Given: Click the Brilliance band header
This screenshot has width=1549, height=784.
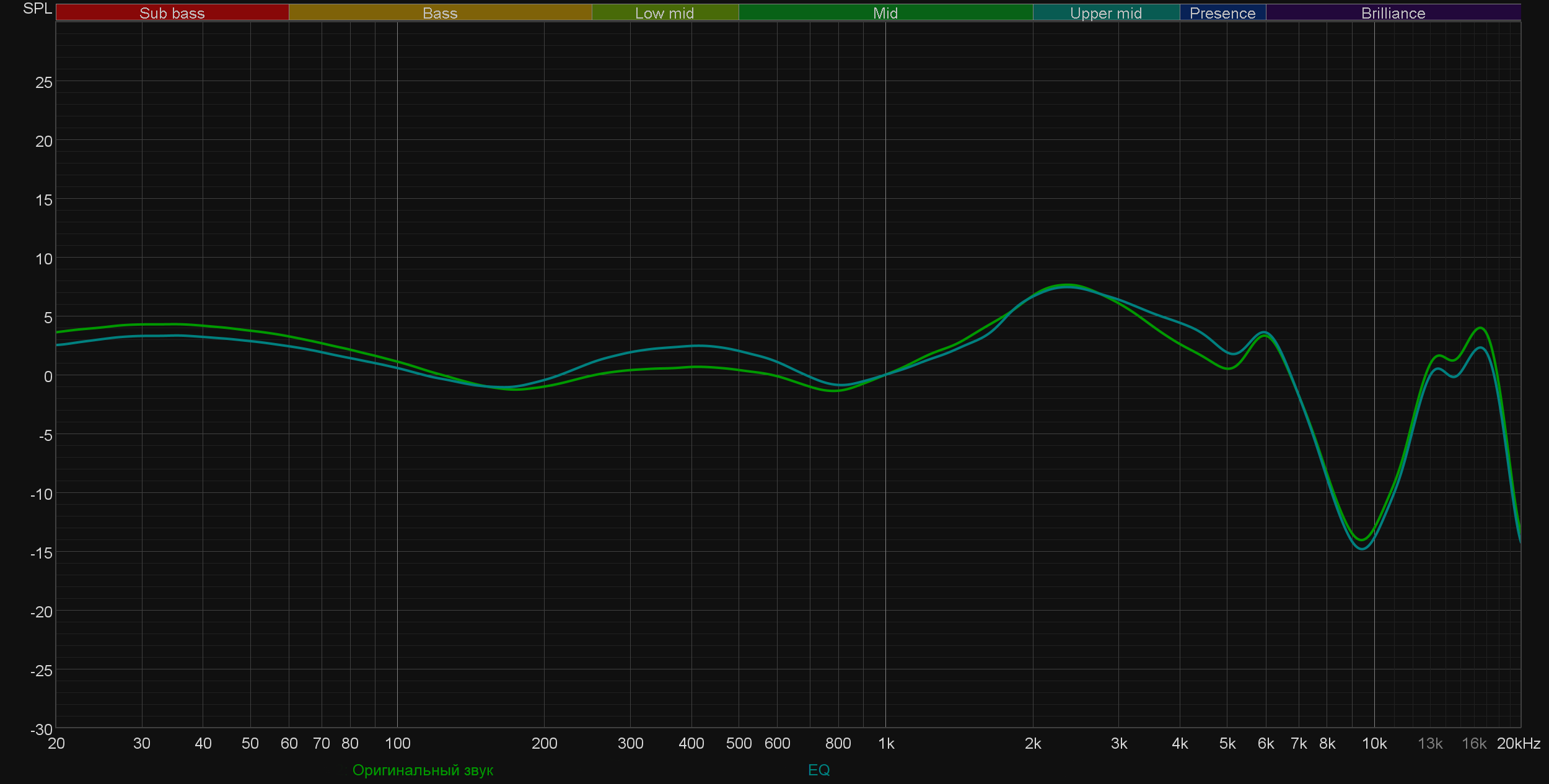Looking at the screenshot, I should [1393, 12].
